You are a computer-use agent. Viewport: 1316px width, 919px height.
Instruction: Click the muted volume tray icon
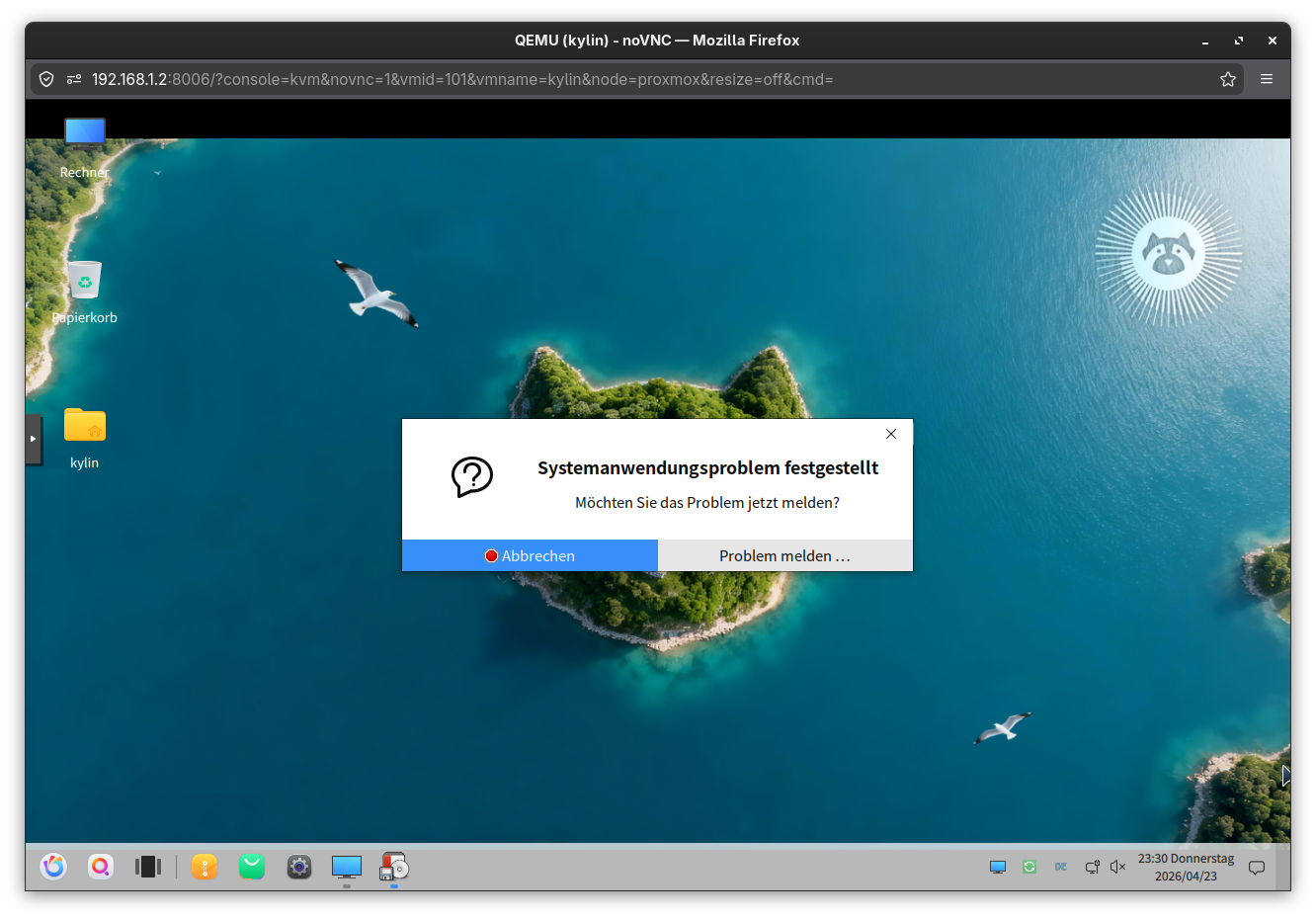pos(1118,867)
